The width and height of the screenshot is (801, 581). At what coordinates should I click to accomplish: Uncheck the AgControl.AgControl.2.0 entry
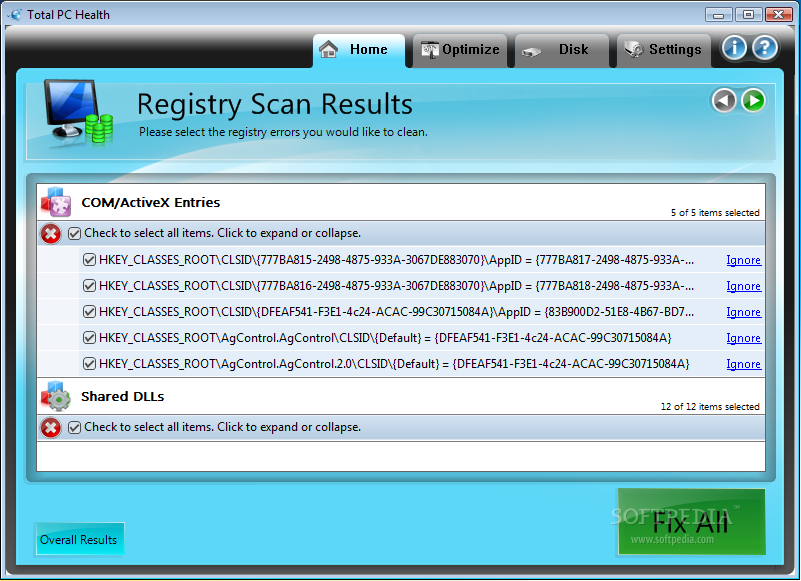[x=89, y=364]
